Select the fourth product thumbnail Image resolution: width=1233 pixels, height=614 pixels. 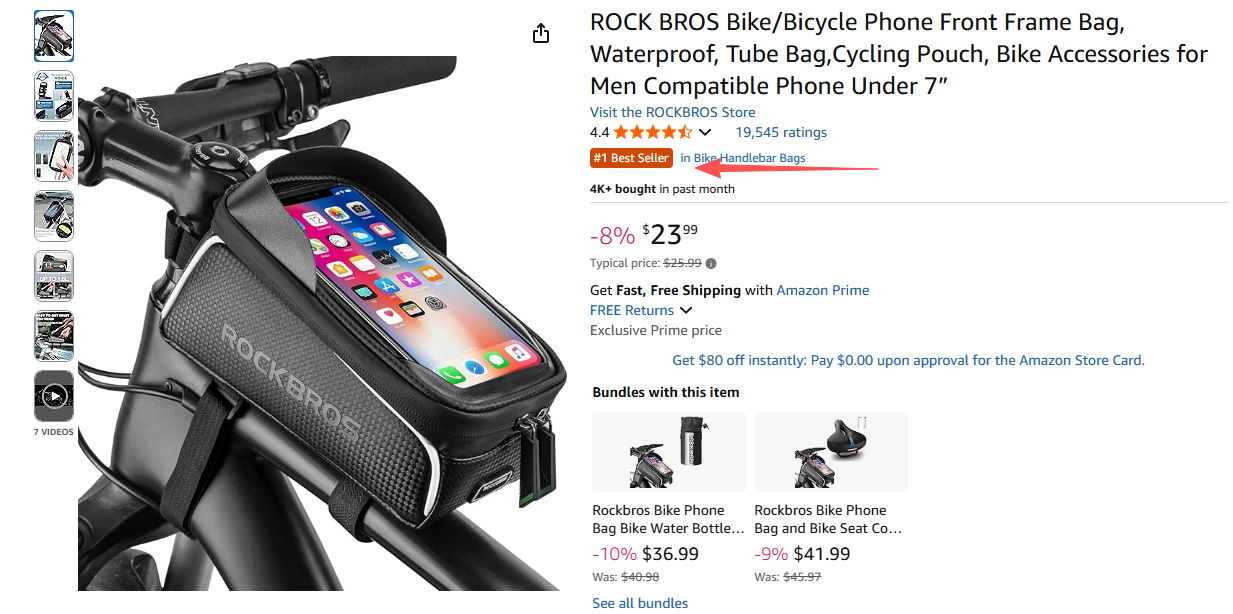54,216
